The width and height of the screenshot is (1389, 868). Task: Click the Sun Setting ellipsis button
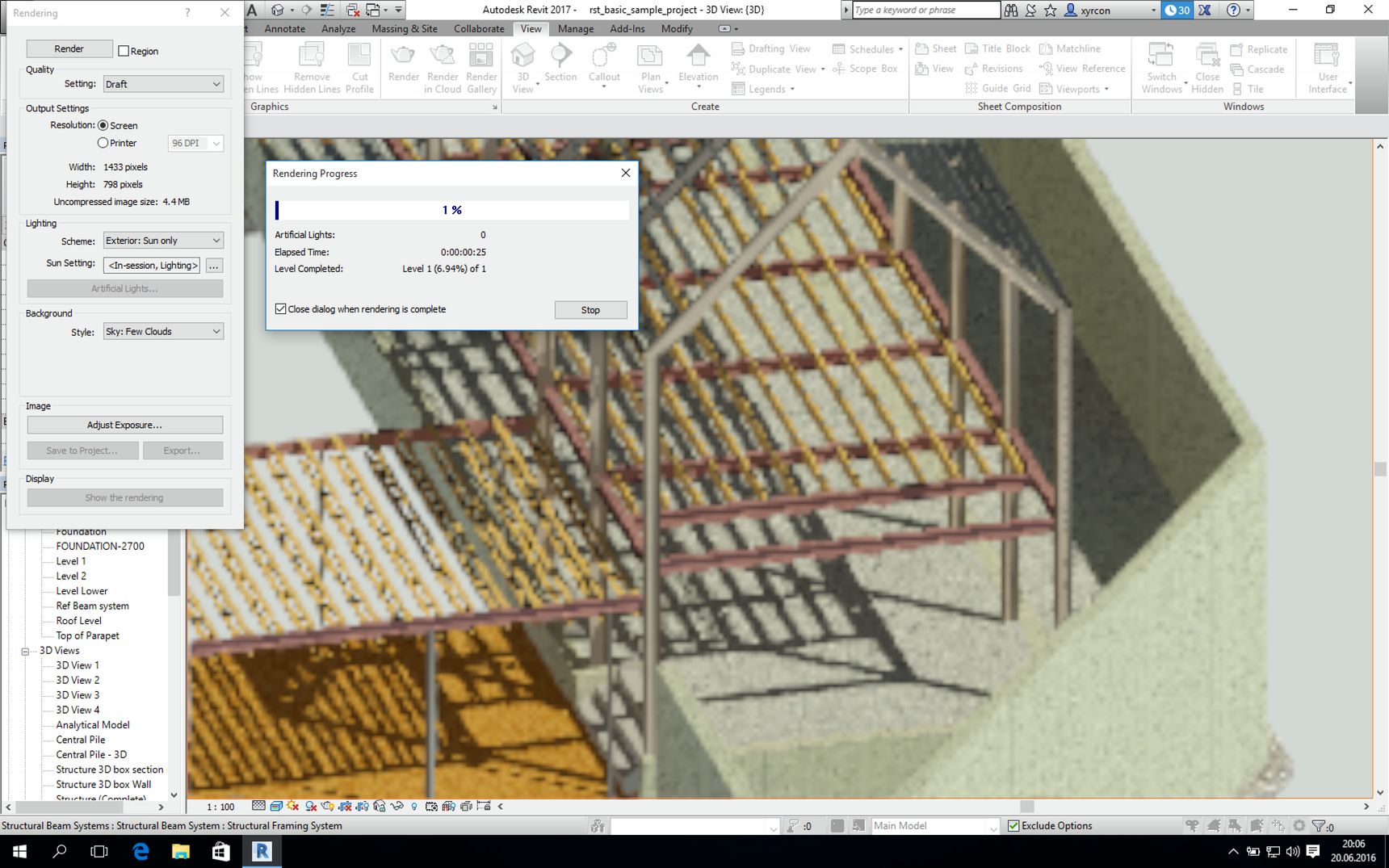214,266
